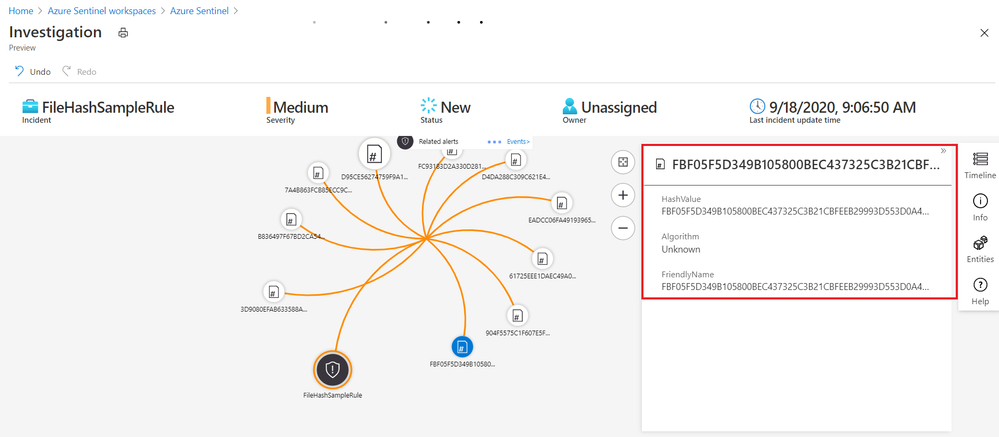
Task: Select the FC93183D2A330D281 file hash node
Action: (x=450, y=151)
